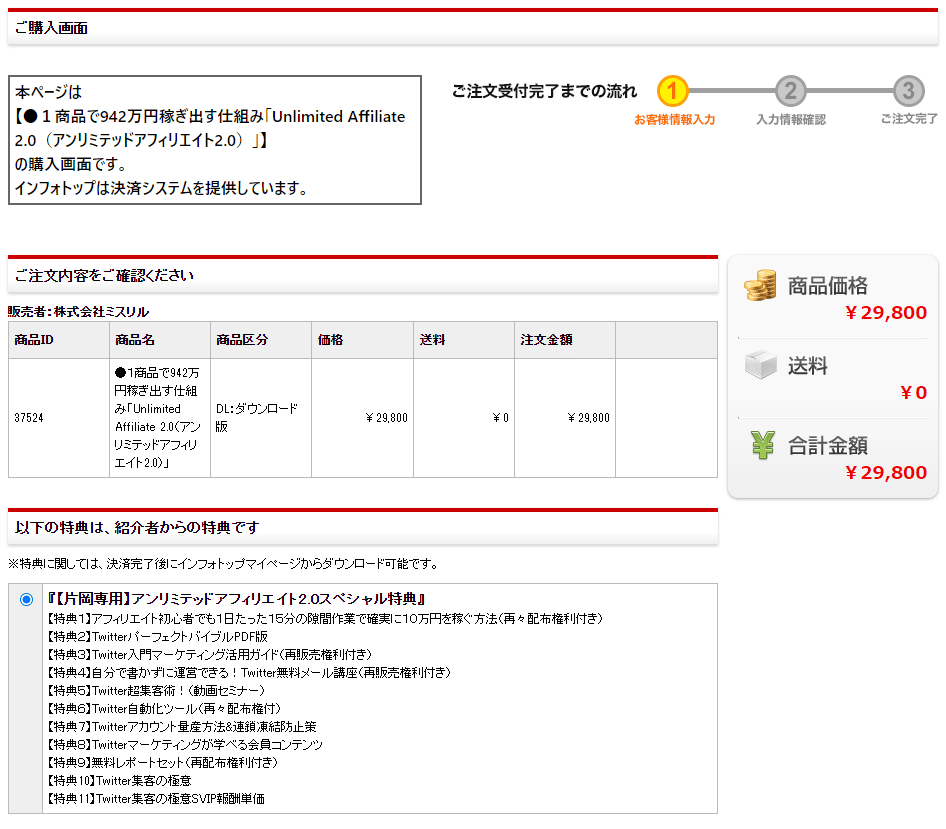Click the step 1 yellow circle
The image size is (946, 829).
(673, 92)
